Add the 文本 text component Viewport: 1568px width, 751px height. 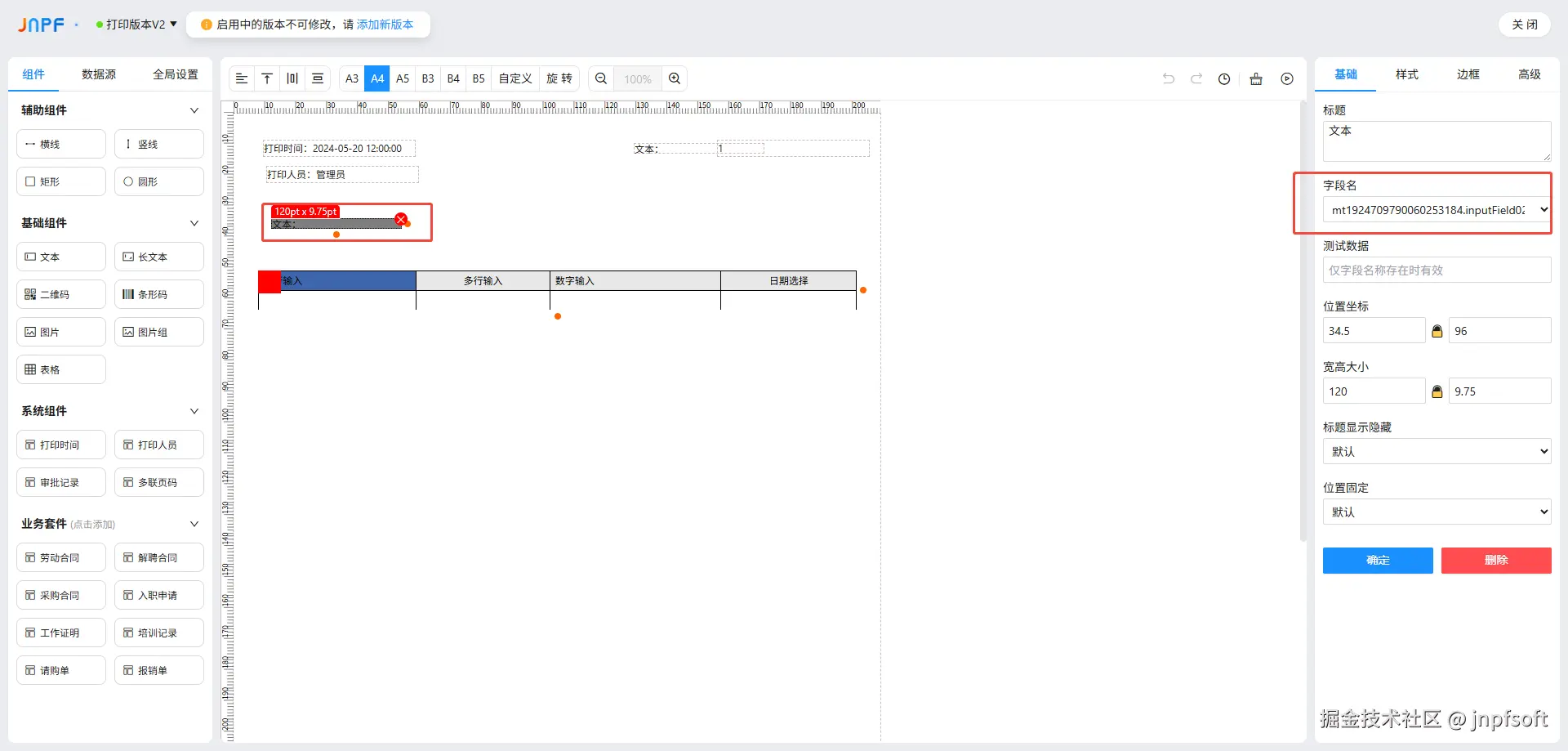61,257
